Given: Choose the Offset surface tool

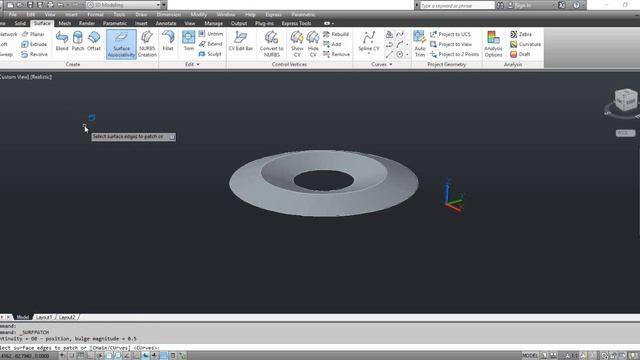Looking at the screenshot, I should pyautogui.click(x=94, y=41).
